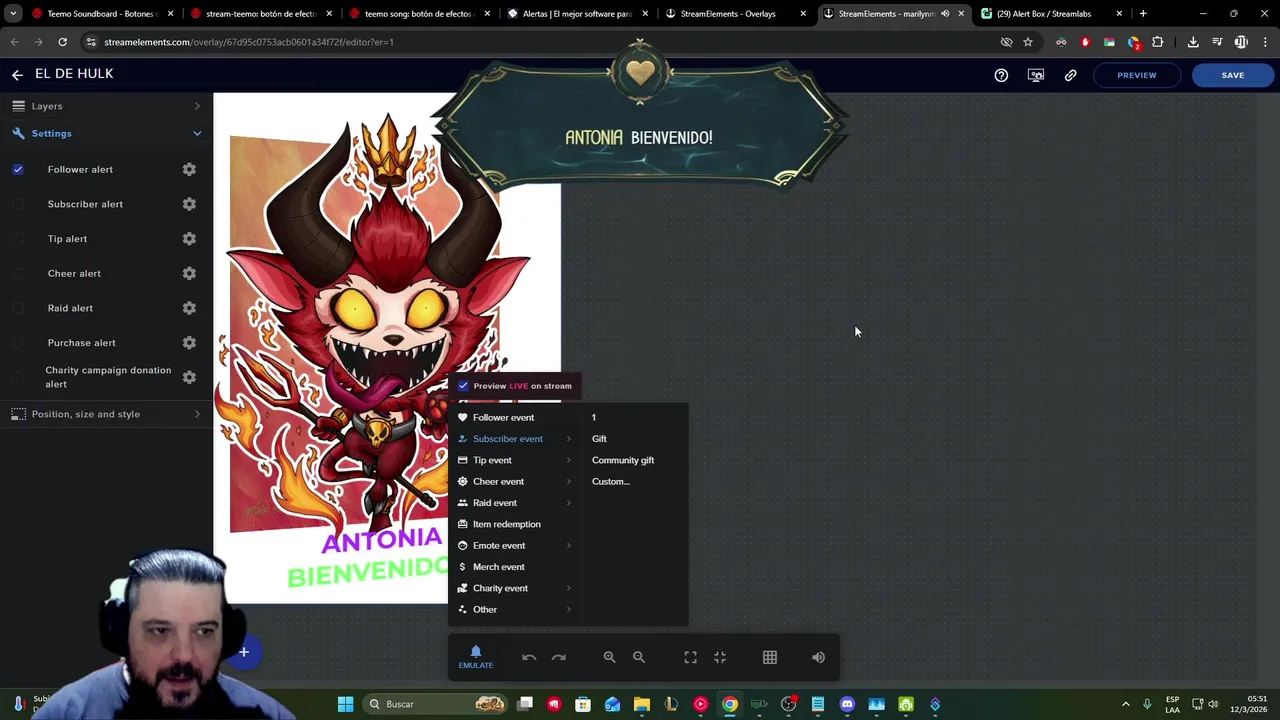This screenshot has height=720, width=1280.
Task: Open Tip alert gear settings
Action: [189, 239]
